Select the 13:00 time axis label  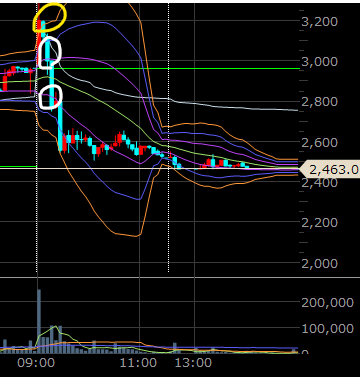pos(193,363)
